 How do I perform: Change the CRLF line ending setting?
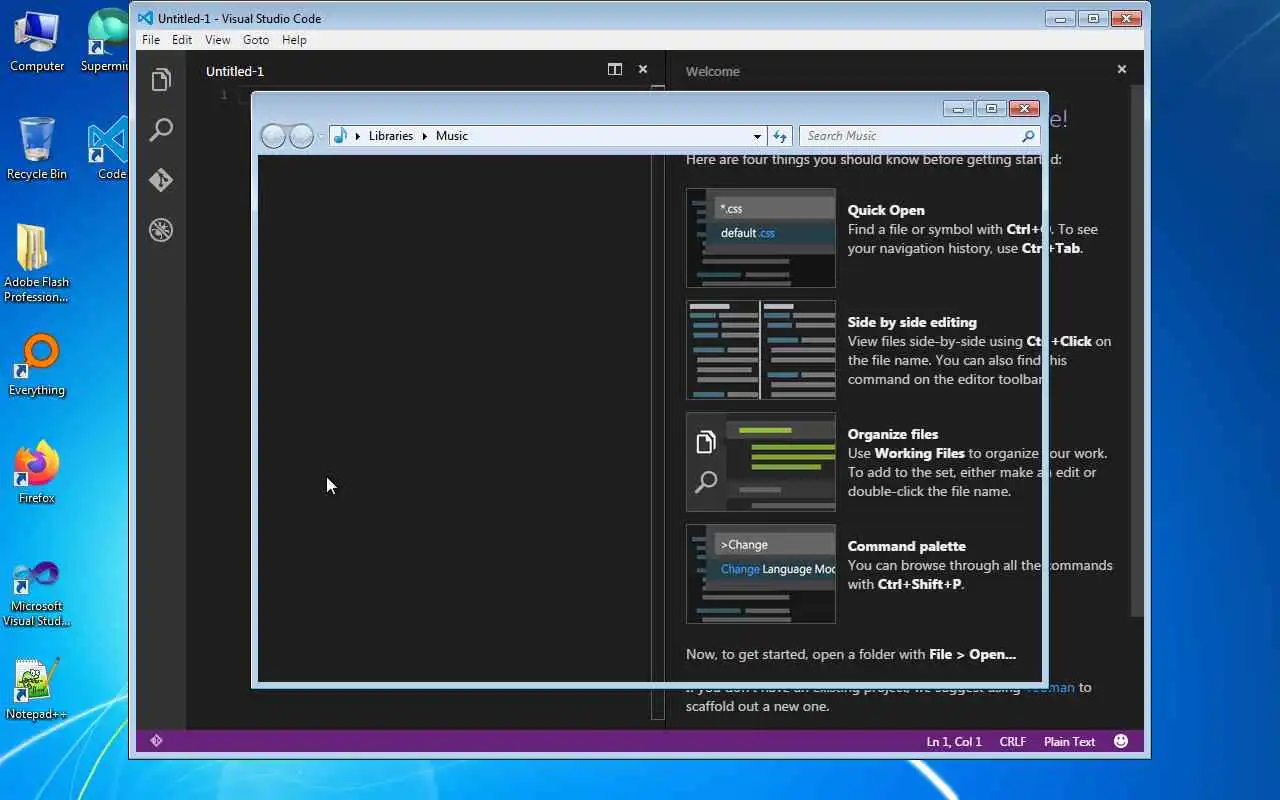tap(1013, 742)
